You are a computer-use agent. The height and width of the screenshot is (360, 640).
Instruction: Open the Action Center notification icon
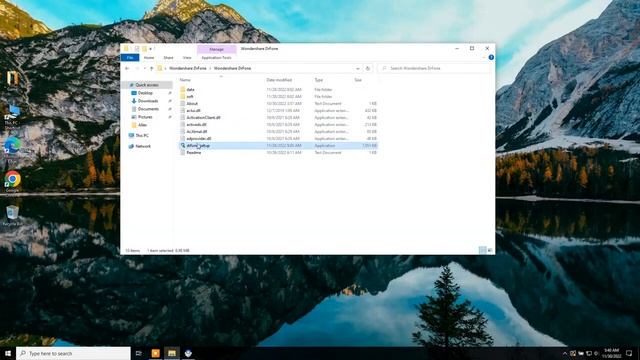(x=629, y=353)
